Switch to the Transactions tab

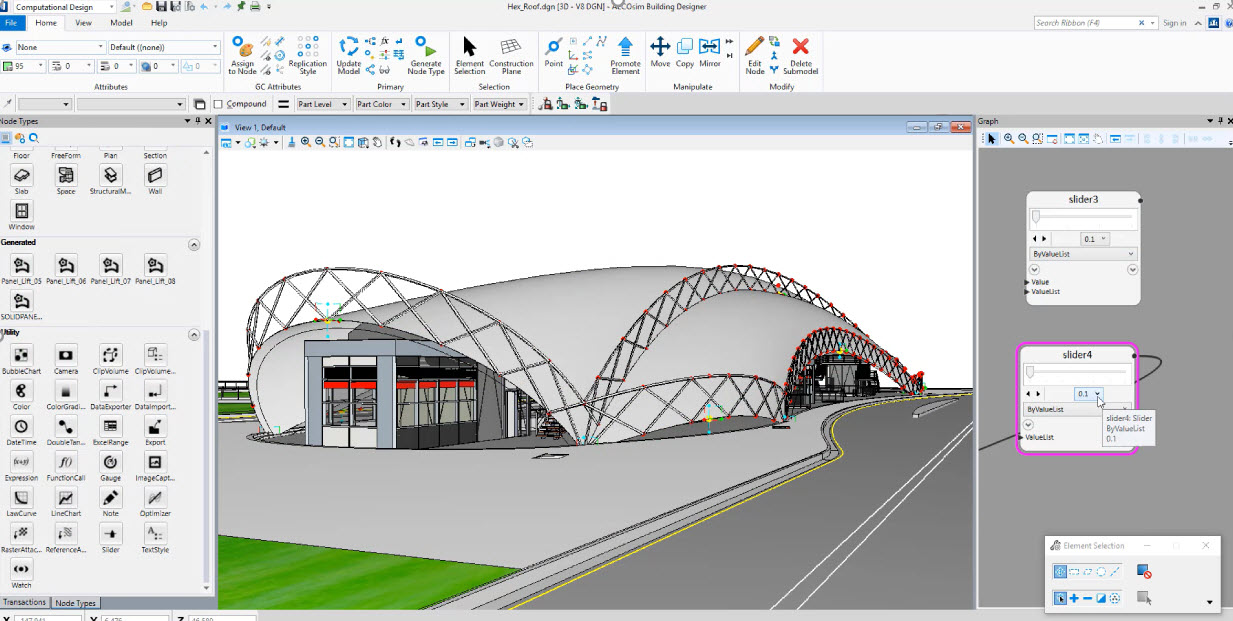click(x=25, y=602)
